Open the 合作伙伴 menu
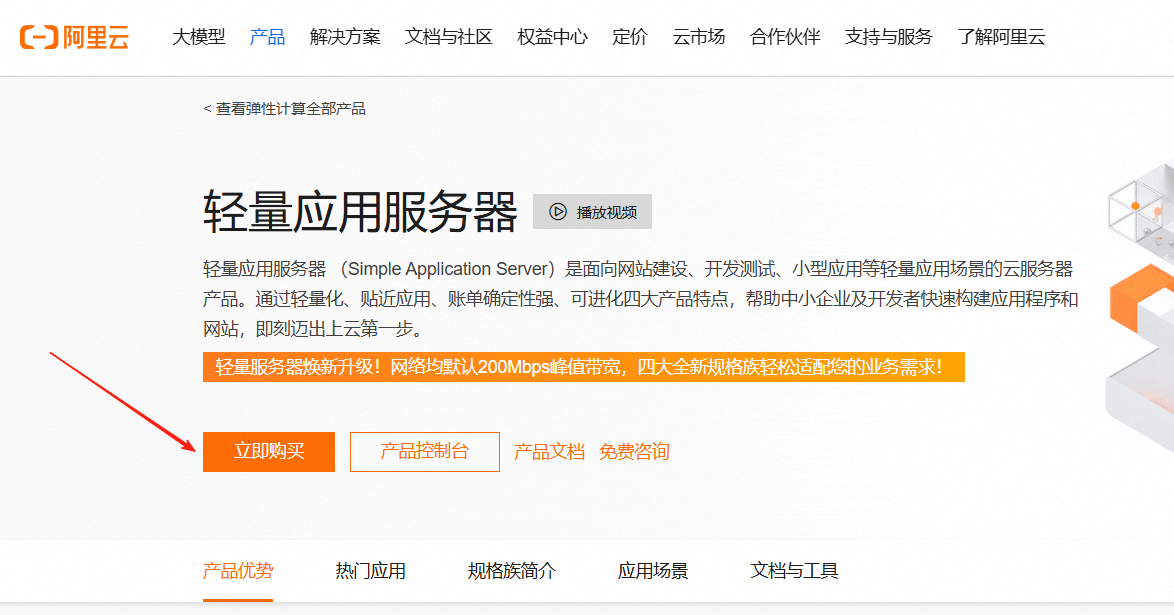The width and height of the screenshot is (1174, 615). [x=785, y=37]
